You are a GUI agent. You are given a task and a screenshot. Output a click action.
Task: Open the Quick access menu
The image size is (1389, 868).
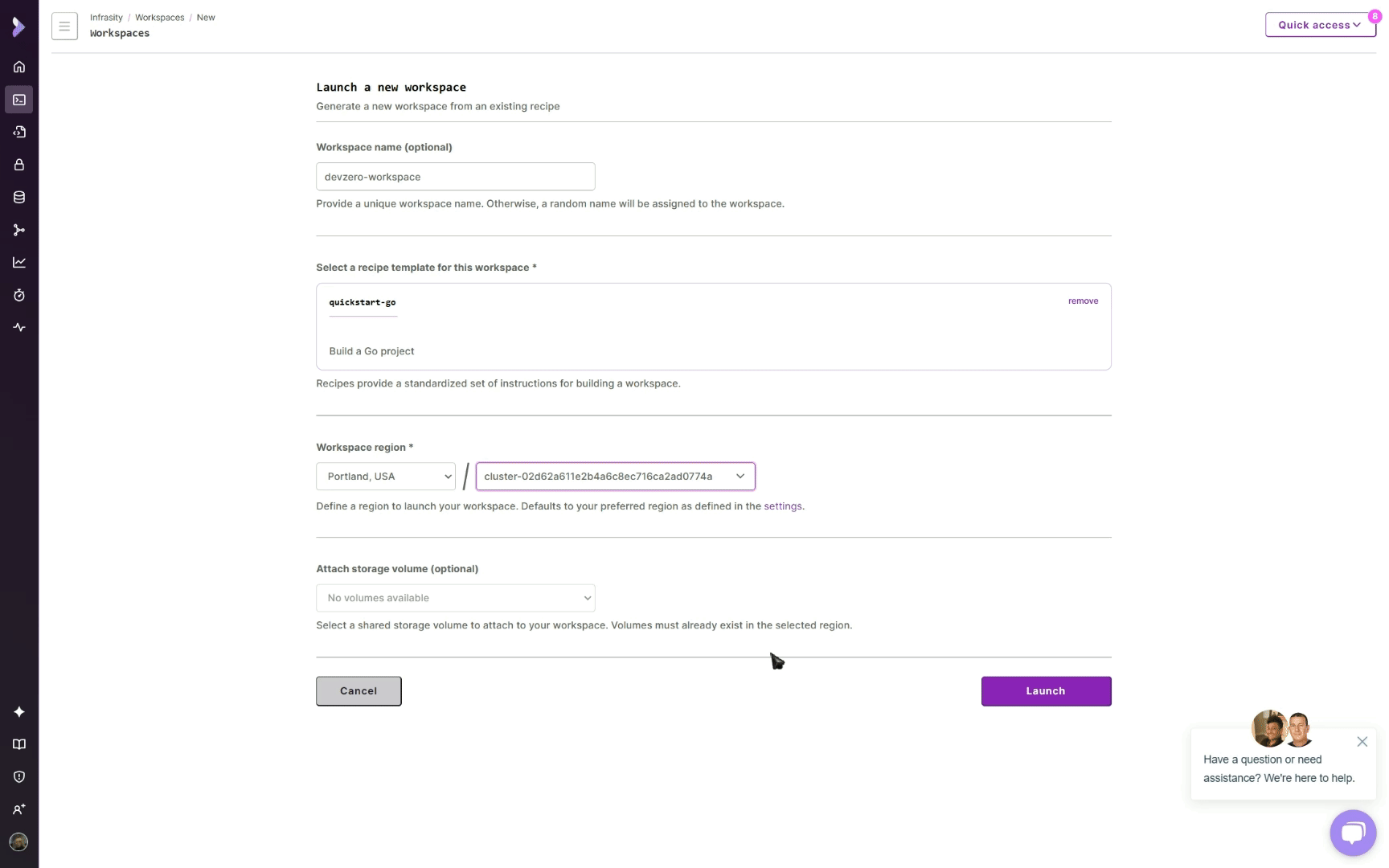point(1319,25)
